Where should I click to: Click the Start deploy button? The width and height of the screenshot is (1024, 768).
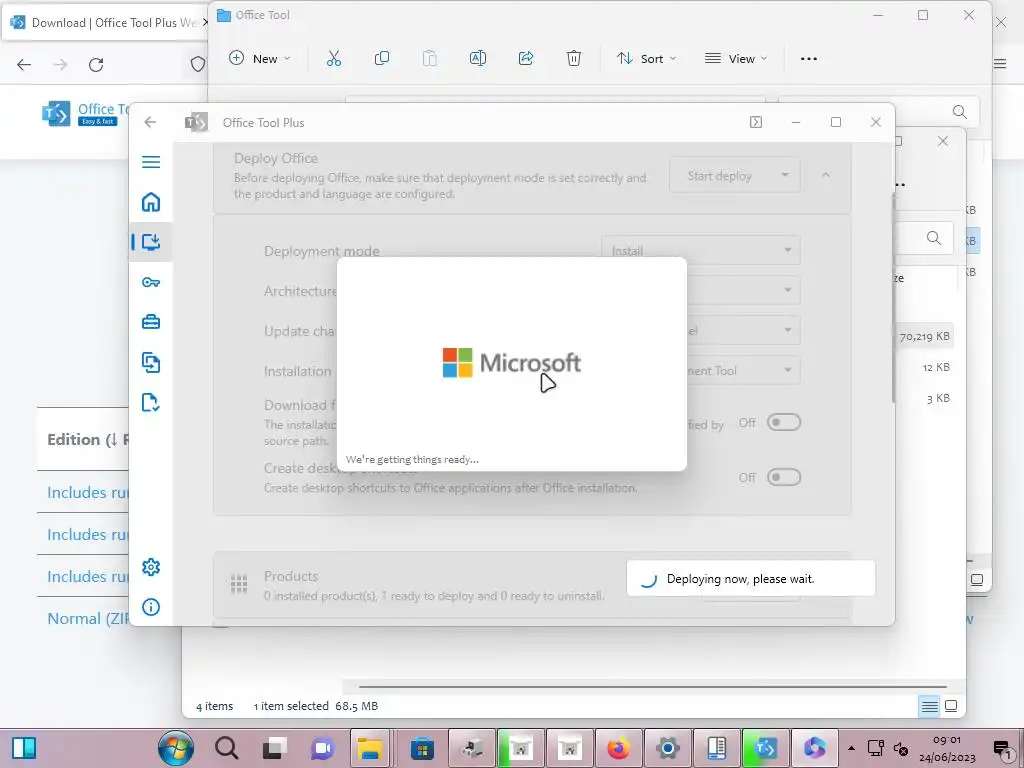coord(720,175)
